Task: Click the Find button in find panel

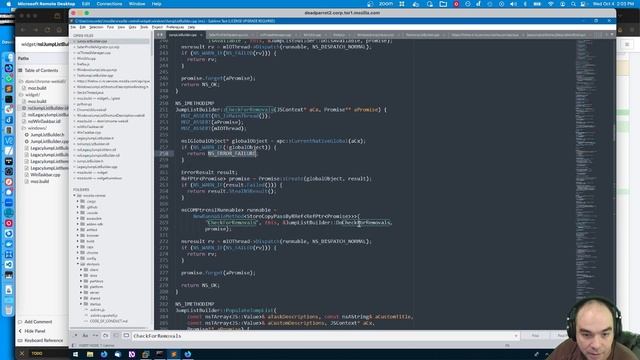Action: pyautogui.click(x=535, y=336)
